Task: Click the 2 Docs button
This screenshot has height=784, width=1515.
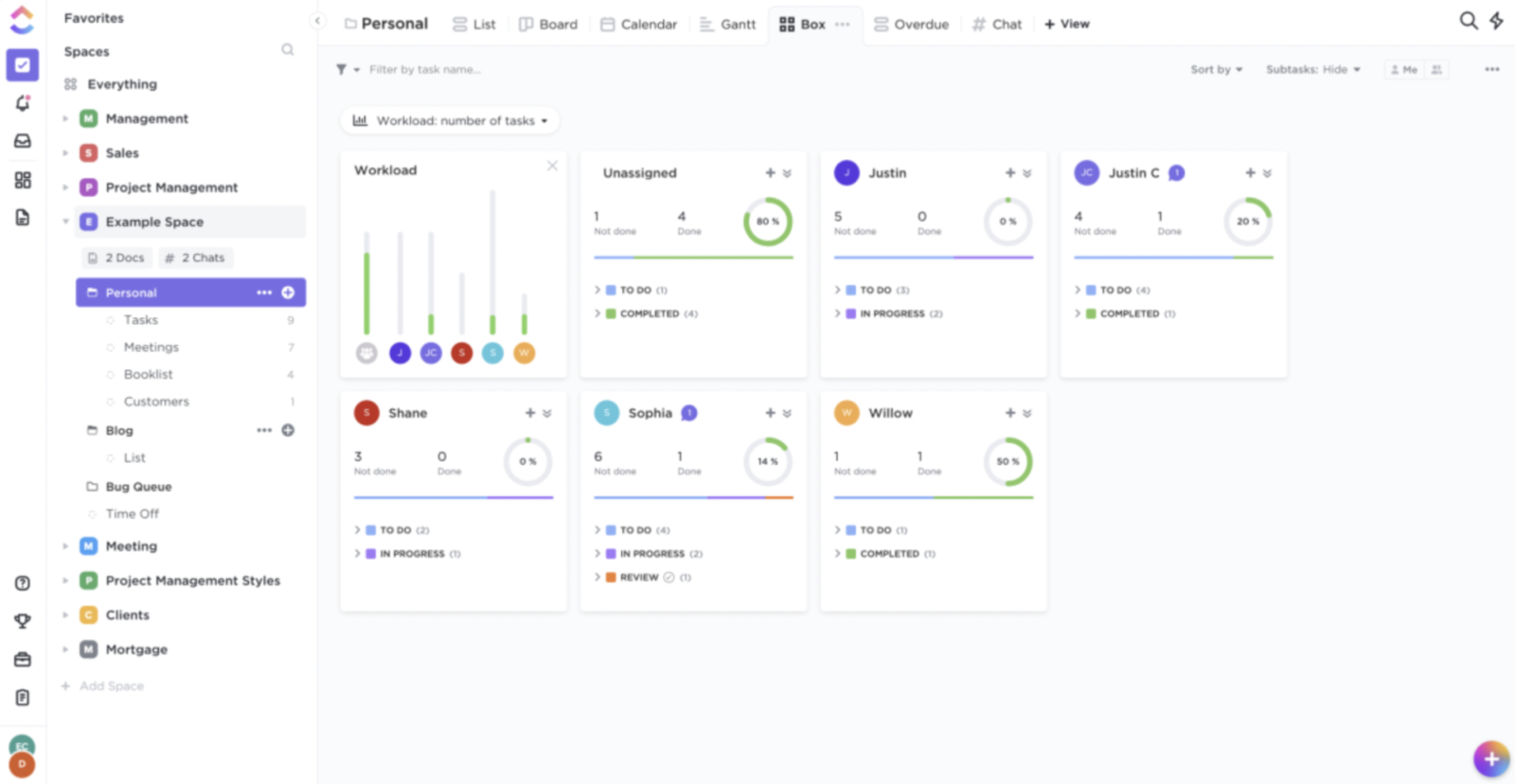Action: (116, 258)
